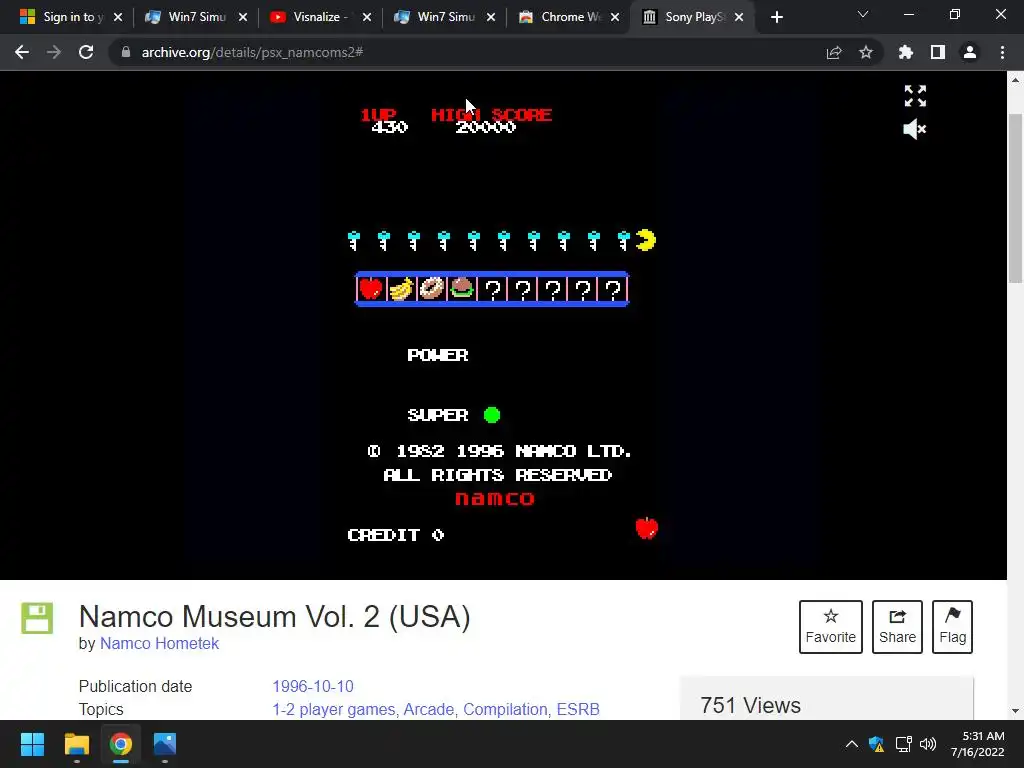Click the banana icon in bonus bar
This screenshot has width=1024, height=768.
401,288
